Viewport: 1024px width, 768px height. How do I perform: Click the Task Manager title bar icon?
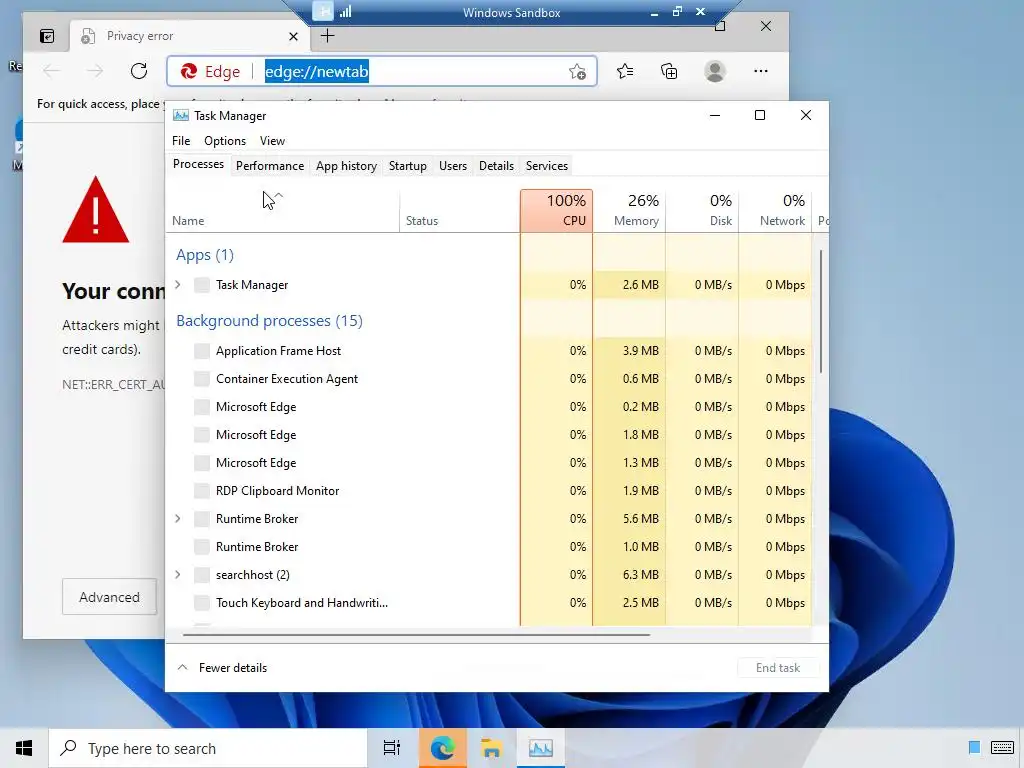click(181, 116)
